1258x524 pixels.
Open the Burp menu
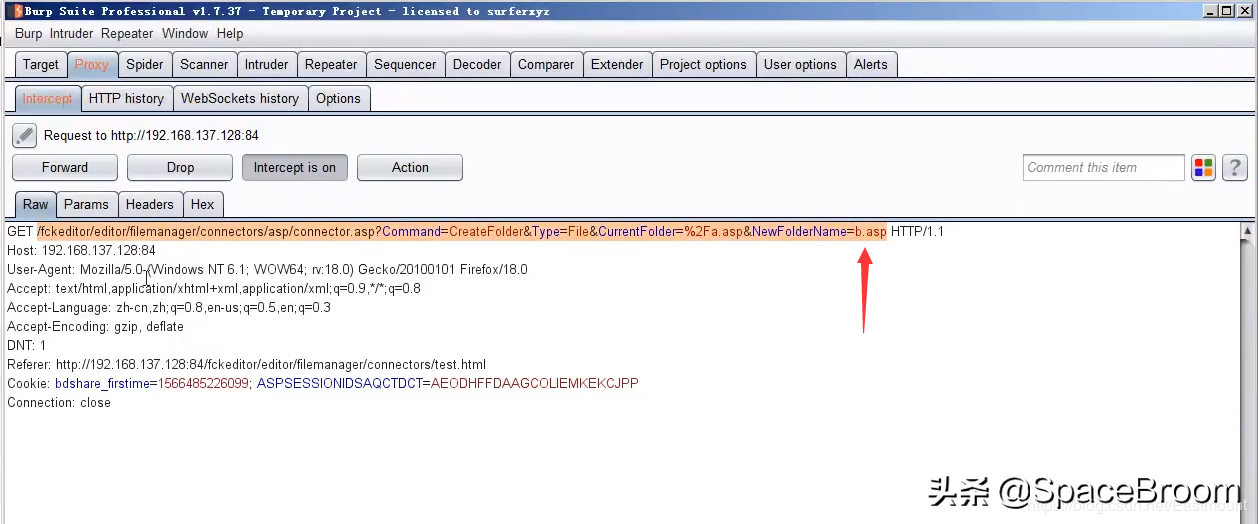point(29,33)
